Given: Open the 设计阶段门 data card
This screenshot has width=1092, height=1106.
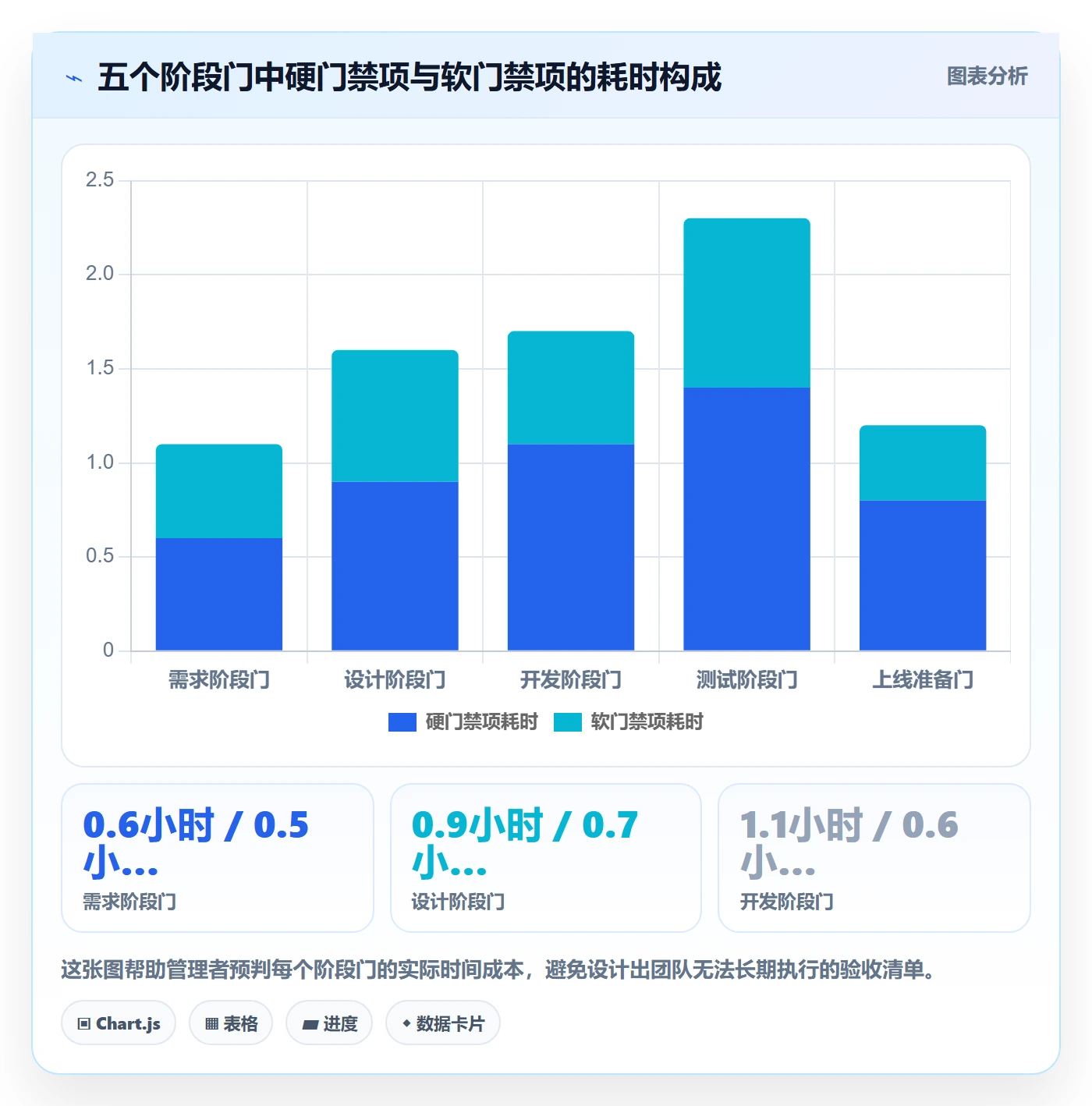Looking at the screenshot, I should tap(546, 858).
